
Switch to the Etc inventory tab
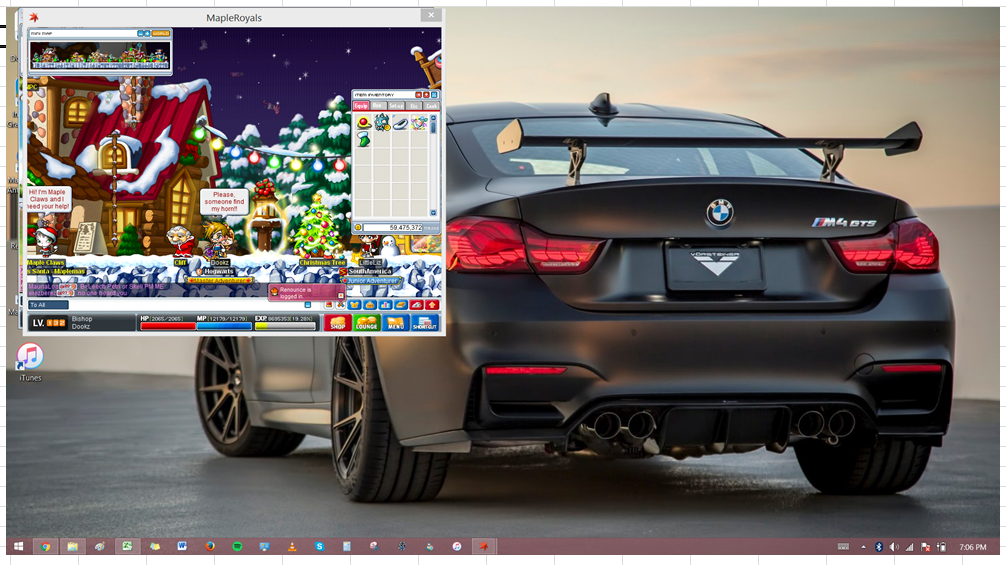(x=414, y=105)
